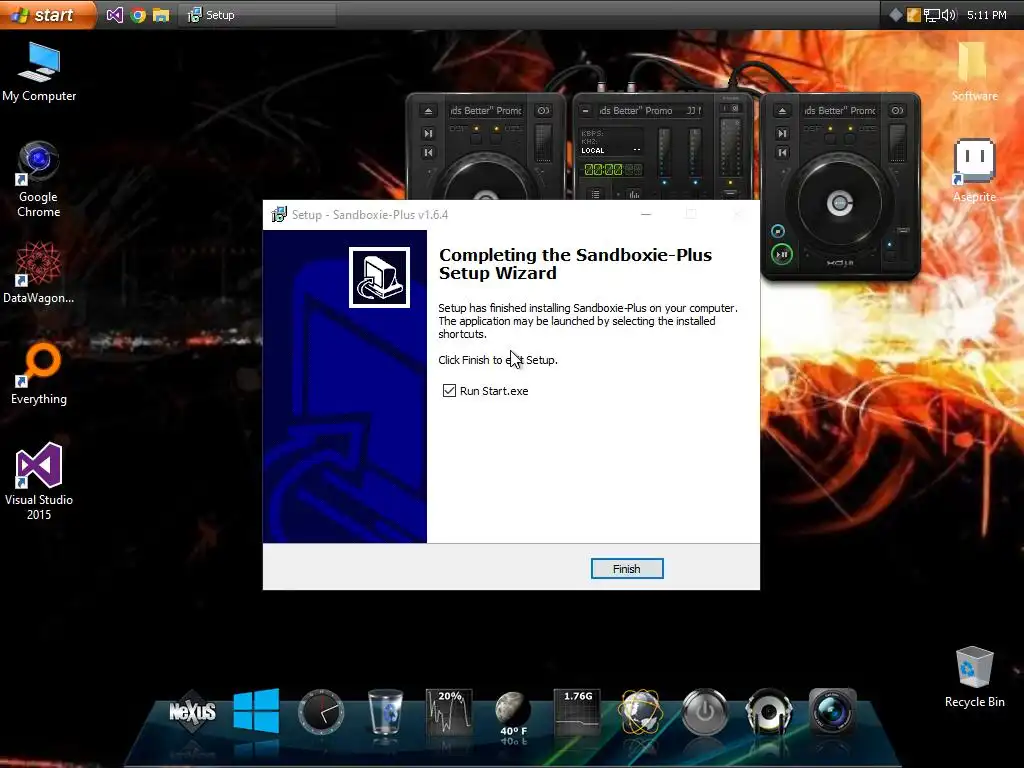This screenshot has height=768, width=1024.
Task: Select the Google Chrome desktop shortcut
Action: pyautogui.click(x=39, y=180)
